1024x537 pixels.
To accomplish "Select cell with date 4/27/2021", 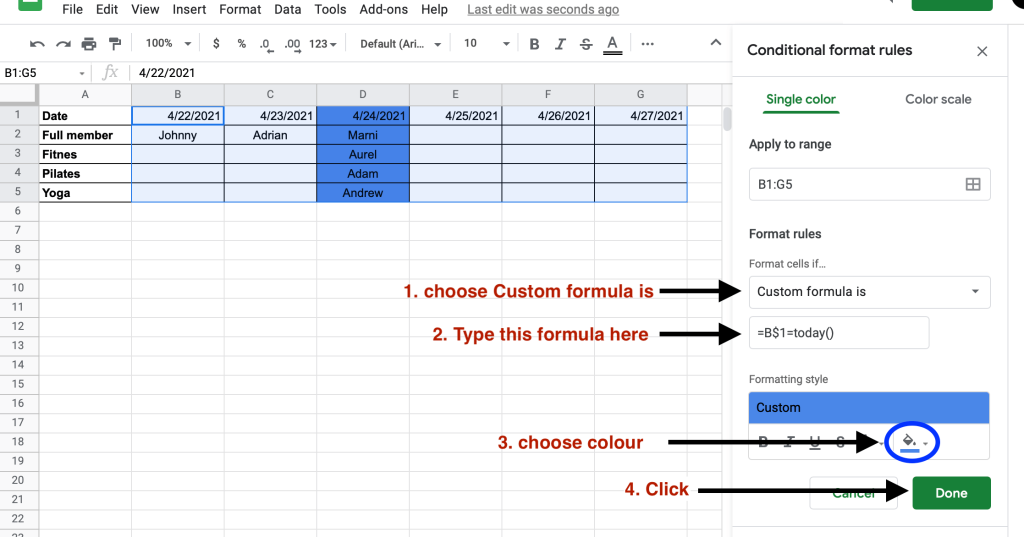I will click(x=641, y=116).
